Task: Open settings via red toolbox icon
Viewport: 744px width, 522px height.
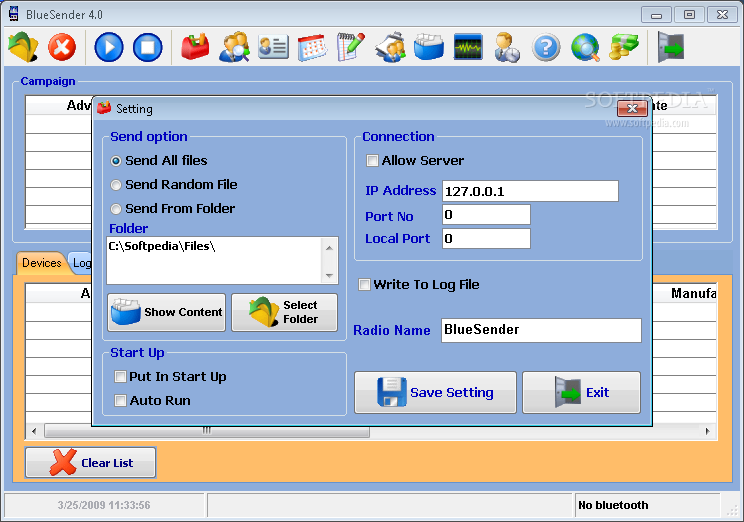Action: pyautogui.click(x=195, y=47)
